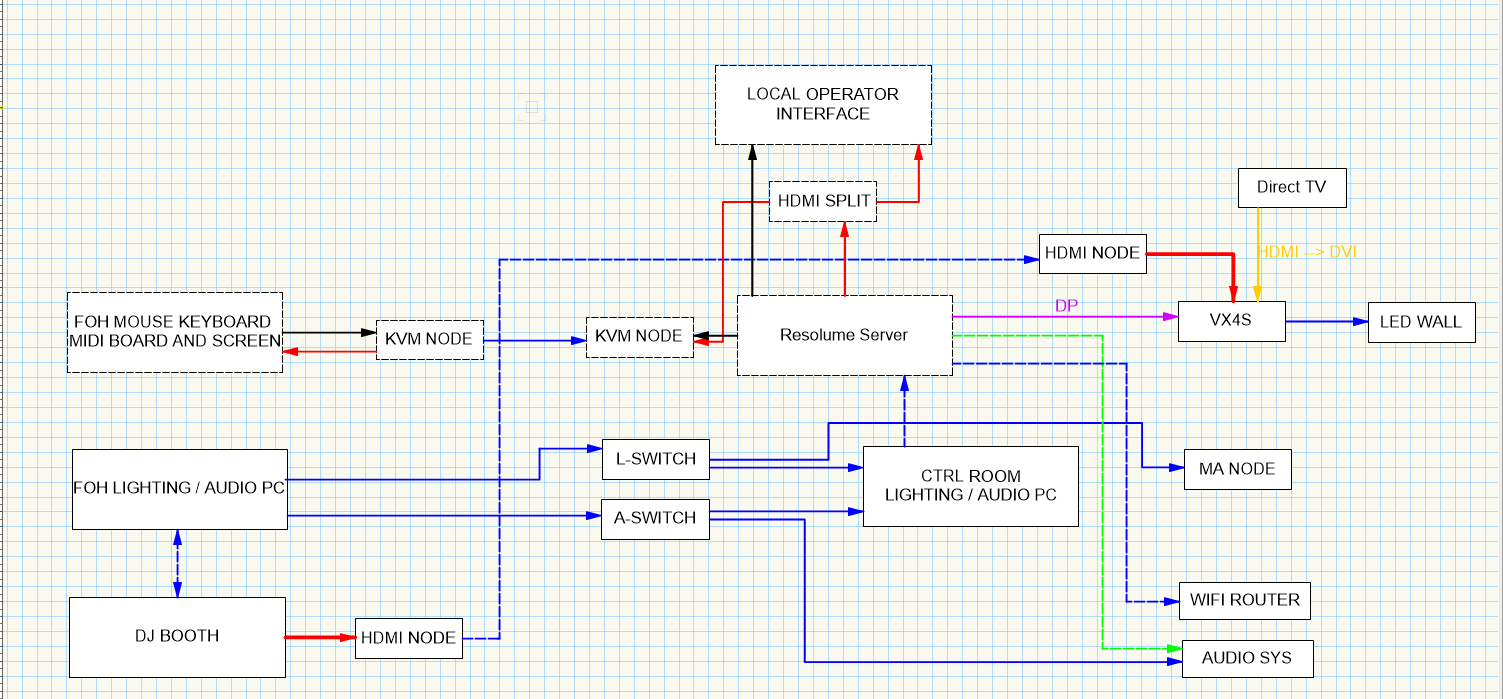Select the WIFI ROUTER block

(x=1245, y=600)
